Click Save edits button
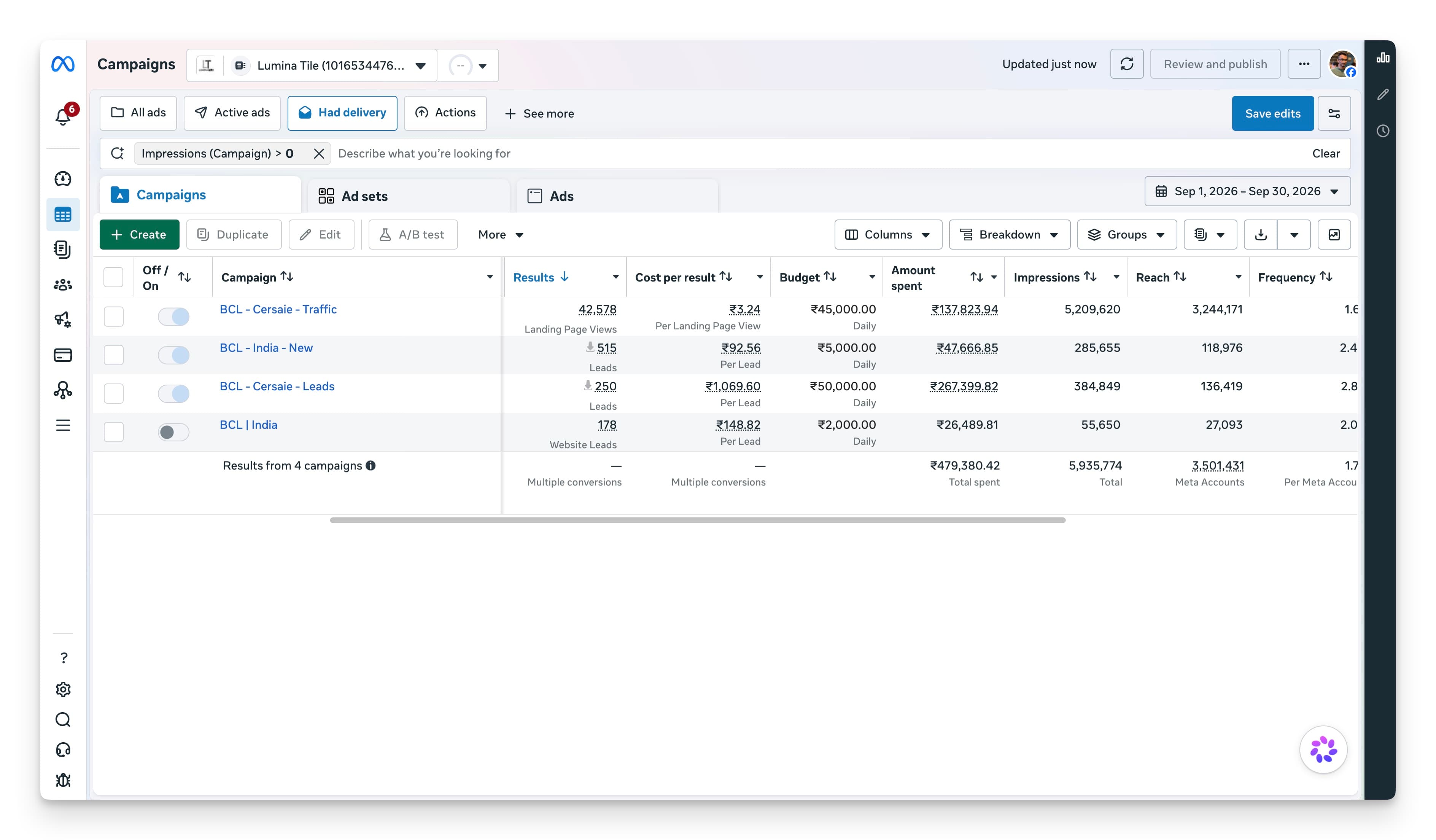This screenshot has height=840, width=1436. click(1272, 113)
